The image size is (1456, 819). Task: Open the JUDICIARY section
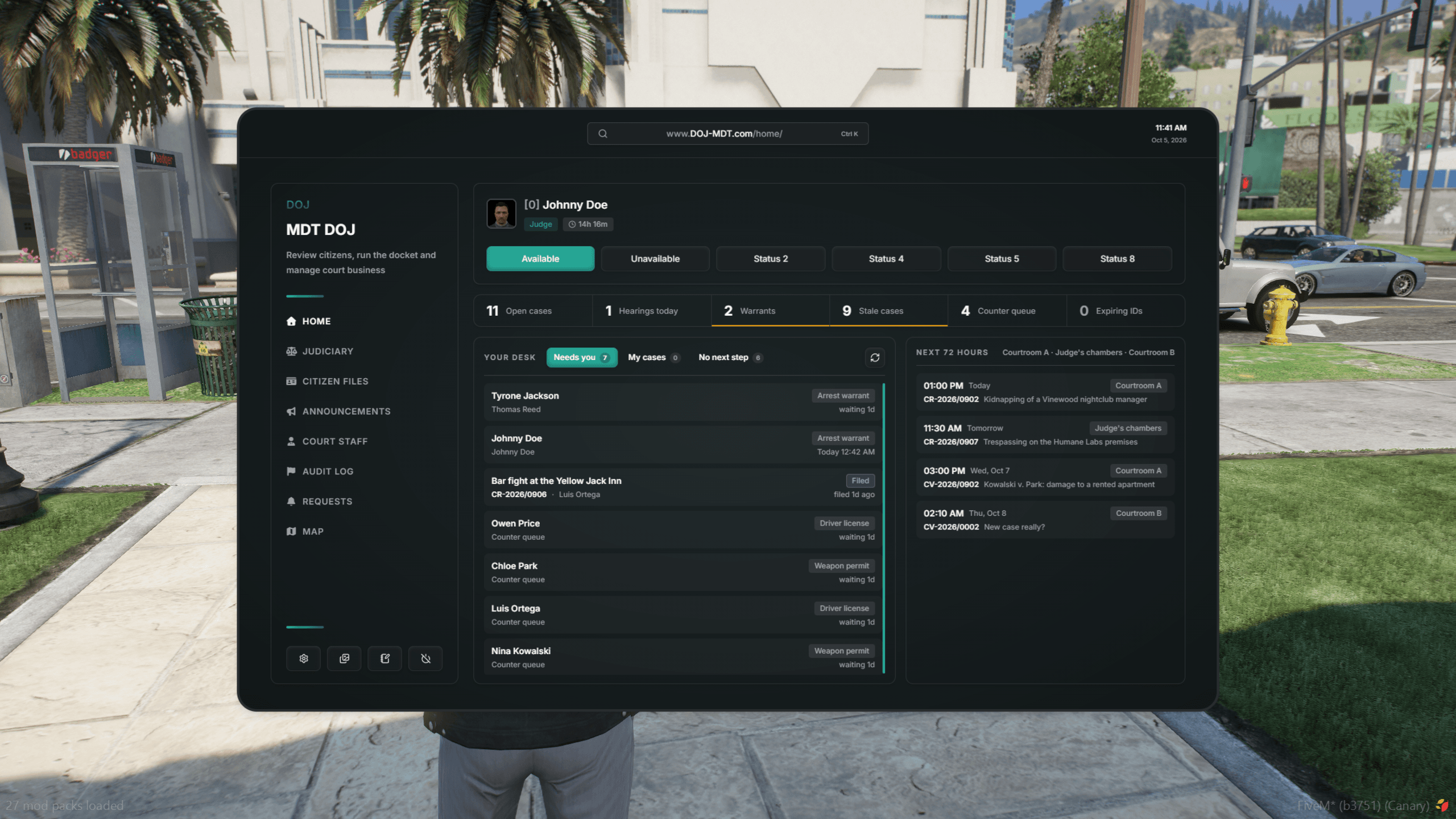point(320,351)
